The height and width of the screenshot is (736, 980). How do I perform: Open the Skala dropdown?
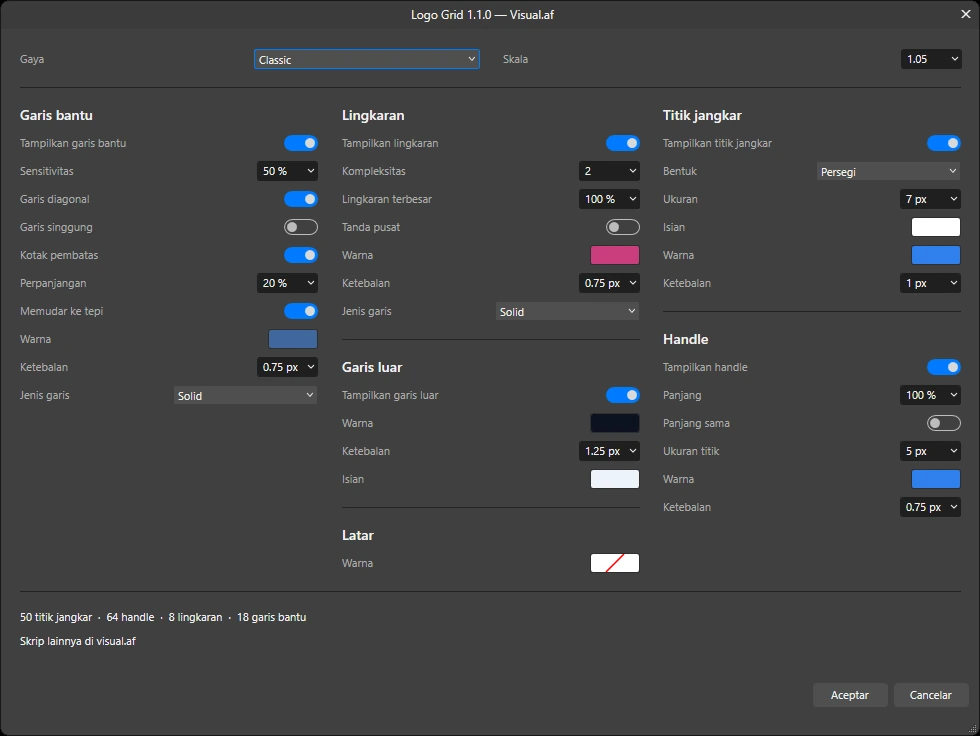point(931,59)
